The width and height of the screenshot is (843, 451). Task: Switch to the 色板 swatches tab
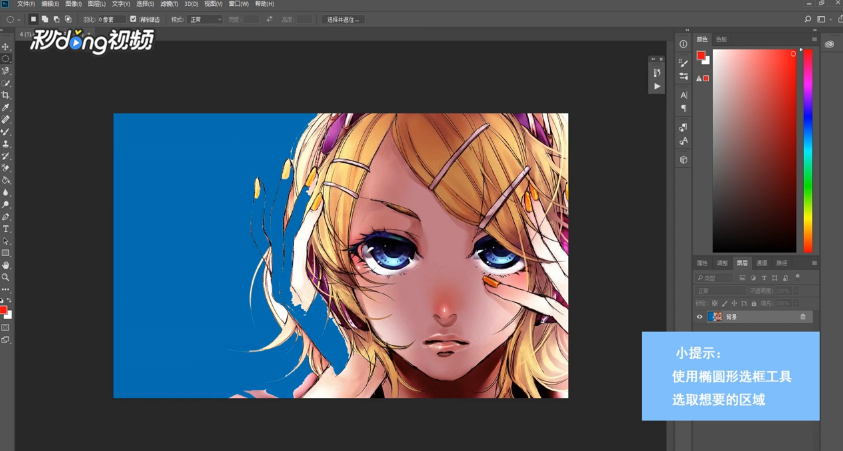coord(721,39)
